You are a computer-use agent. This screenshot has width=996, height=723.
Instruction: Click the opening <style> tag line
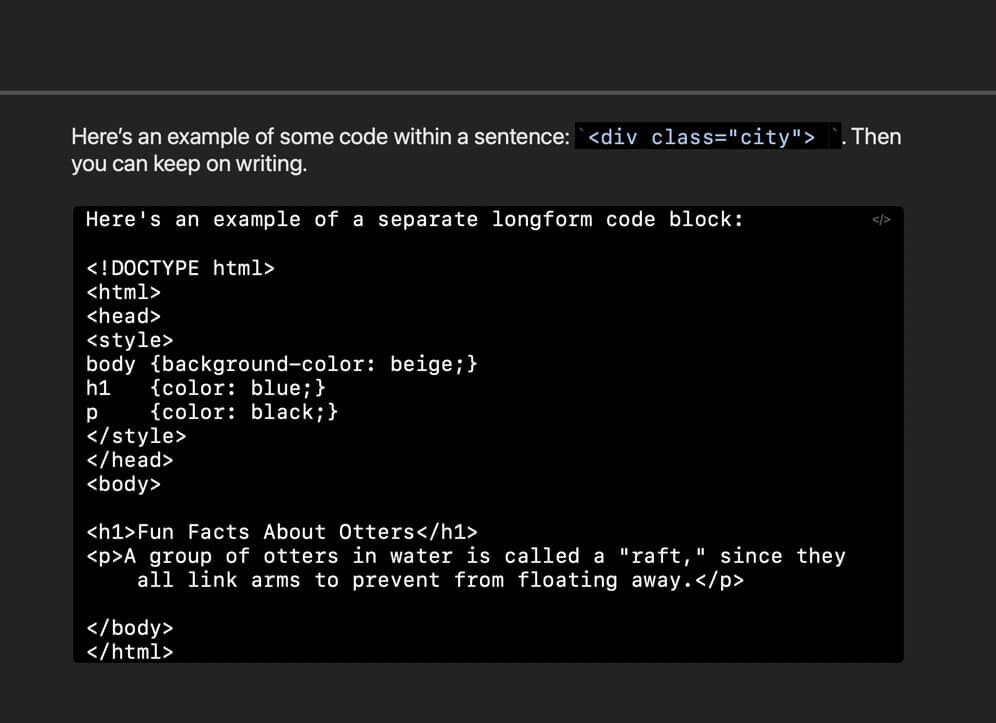tap(130, 340)
